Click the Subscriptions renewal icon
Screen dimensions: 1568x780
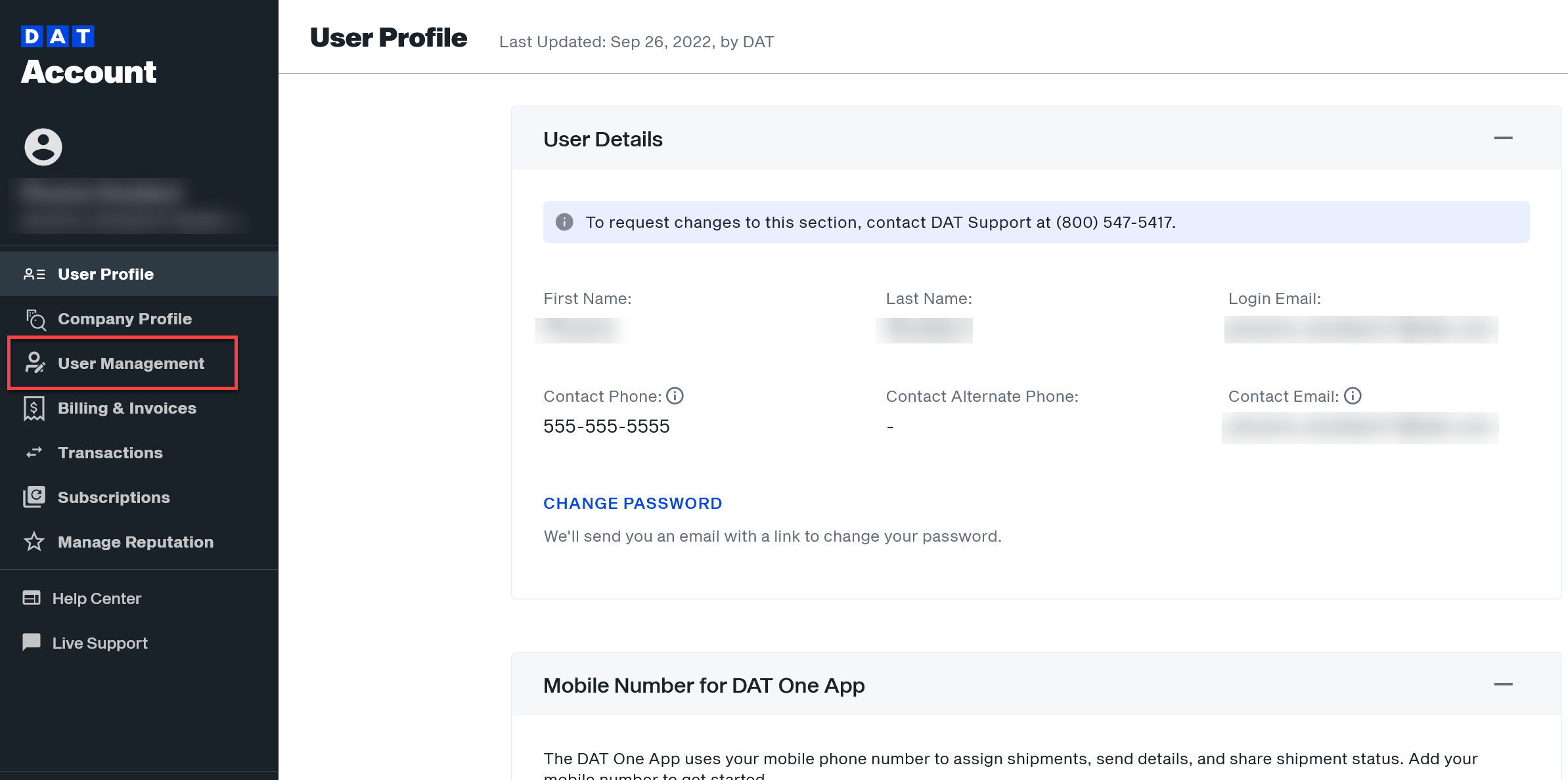click(34, 496)
